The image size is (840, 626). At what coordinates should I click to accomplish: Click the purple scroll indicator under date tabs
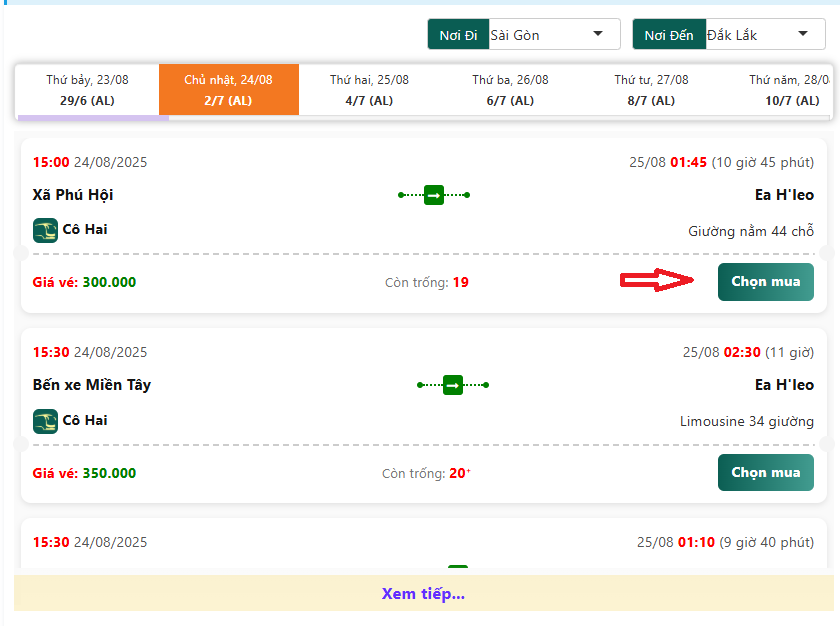tap(93, 118)
